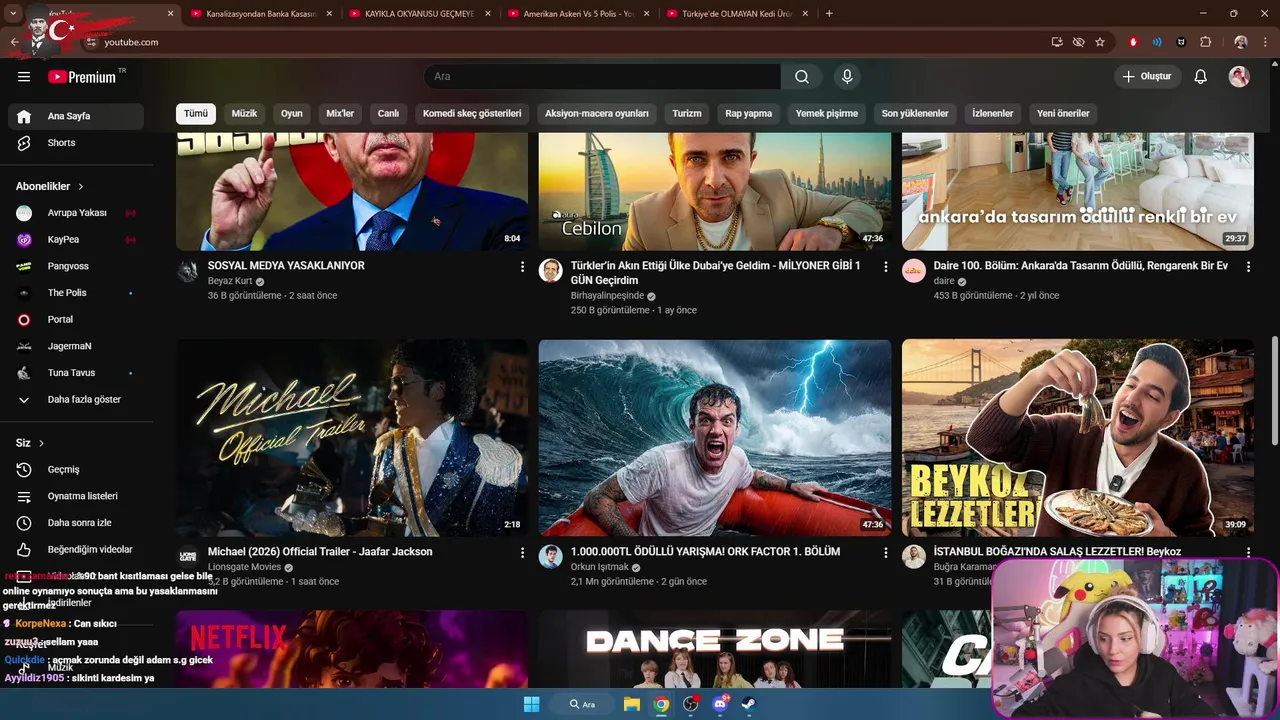This screenshot has height=720, width=1280.
Task: Open options menu for Daire 100. Bölüm video
Action: (x=1248, y=267)
